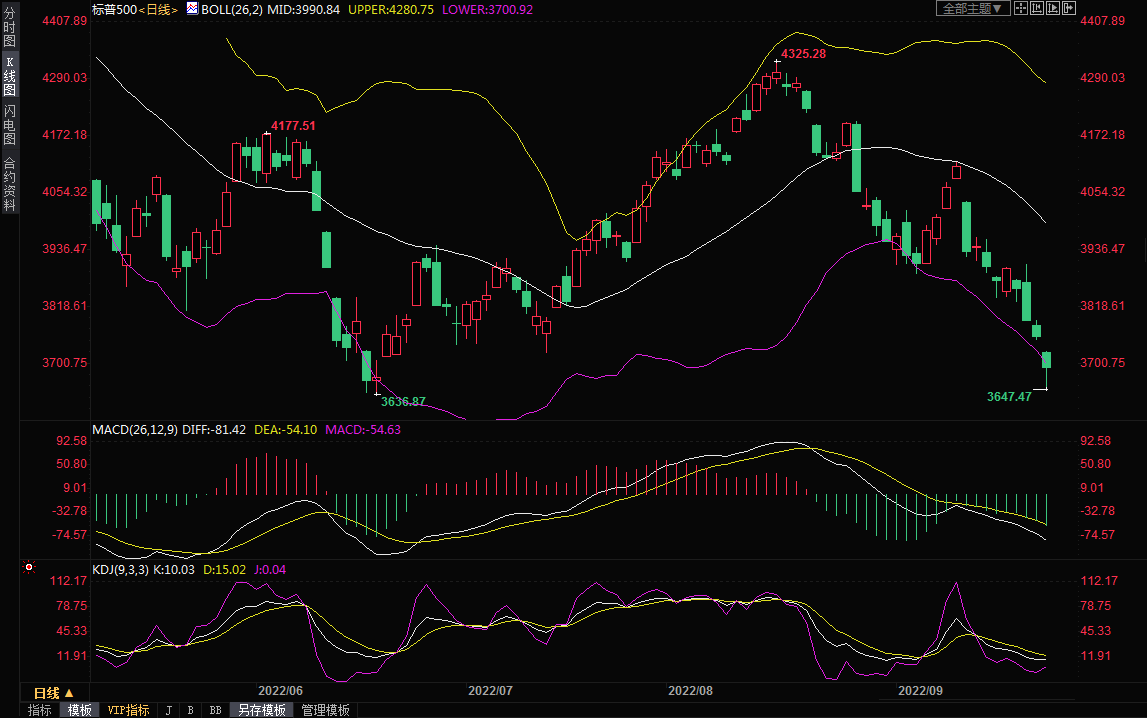Viewport: 1147px width, 718px height.
Task: Open the 闪电图 sidebar tab
Action: click(x=9, y=124)
